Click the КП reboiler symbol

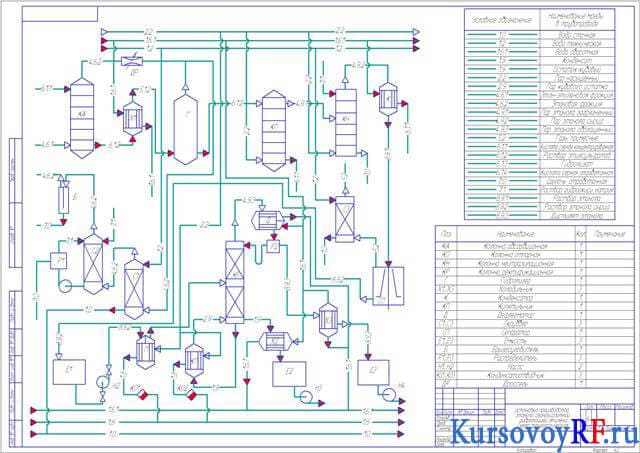[195, 362]
